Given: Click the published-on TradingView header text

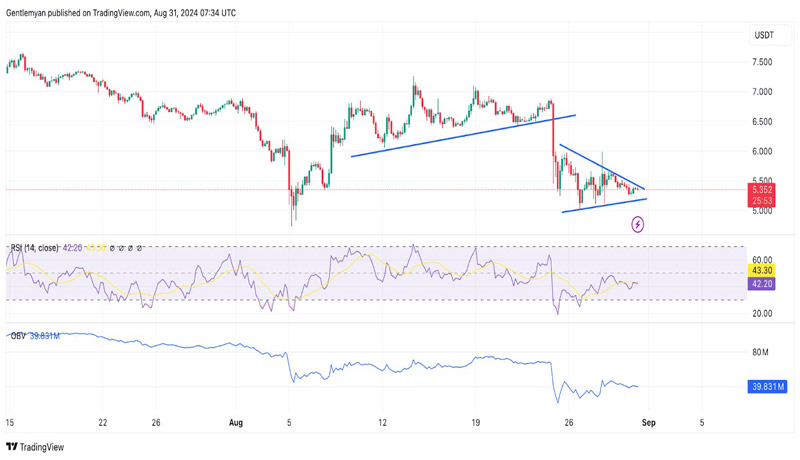Looking at the screenshot, I should [121, 13].
